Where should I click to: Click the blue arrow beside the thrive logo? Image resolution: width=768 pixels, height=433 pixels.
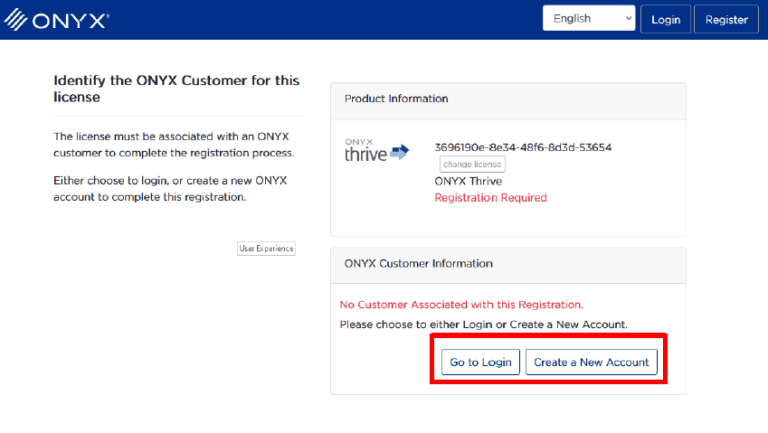(x=400, y=152)
